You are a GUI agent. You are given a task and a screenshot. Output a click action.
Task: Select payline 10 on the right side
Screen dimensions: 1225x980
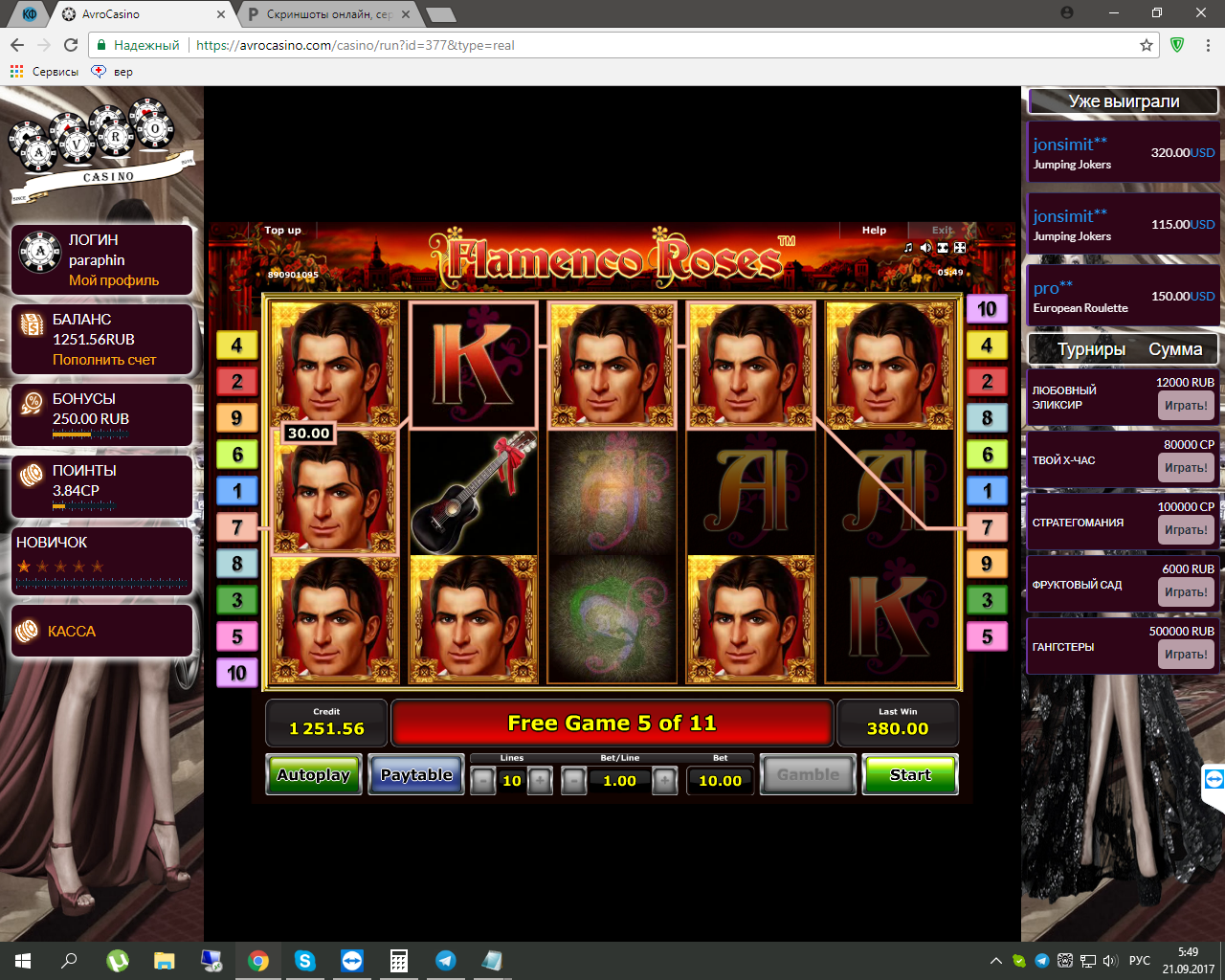point(987,309)
